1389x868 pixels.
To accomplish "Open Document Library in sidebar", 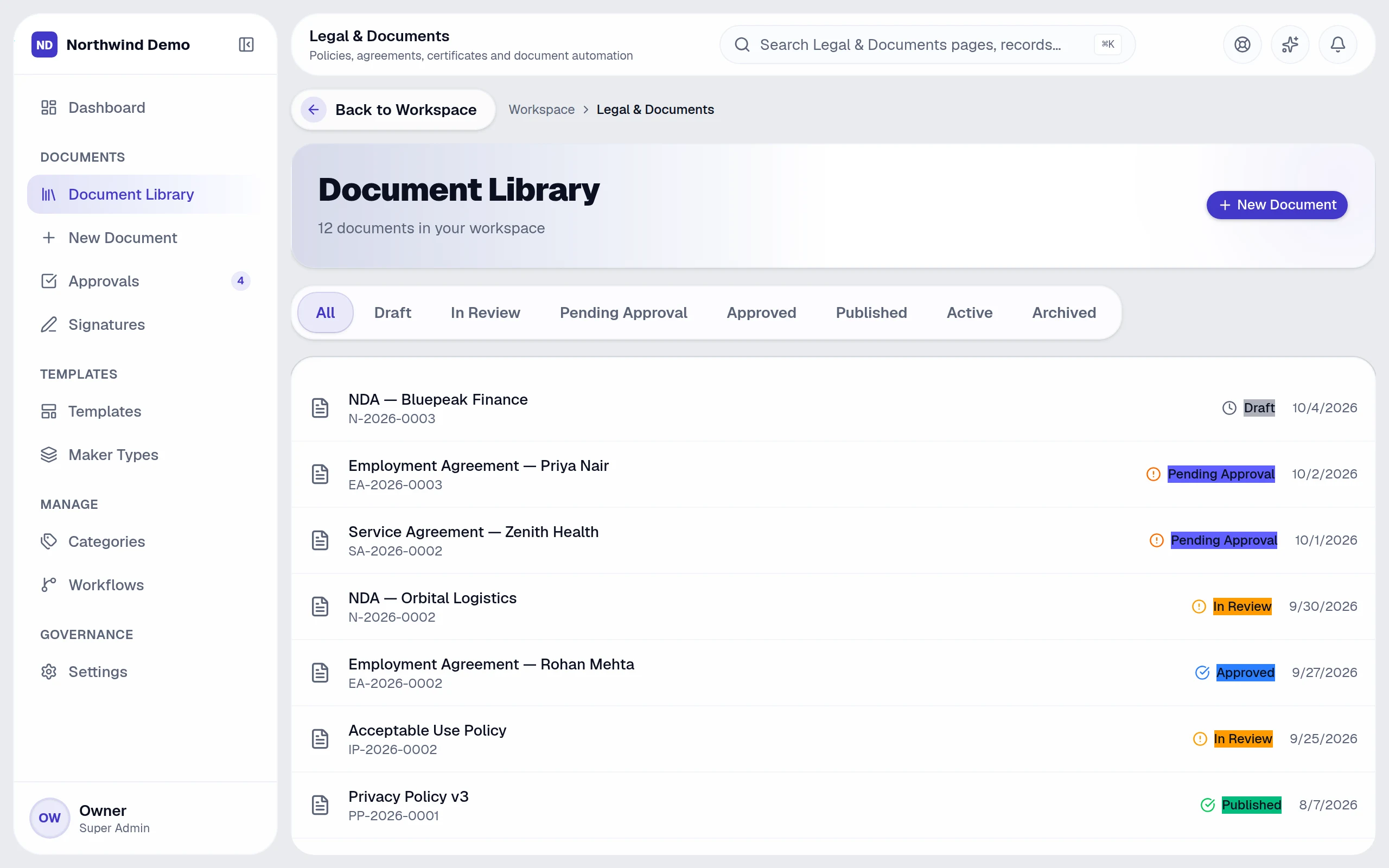I will click(x=145, y=194).
